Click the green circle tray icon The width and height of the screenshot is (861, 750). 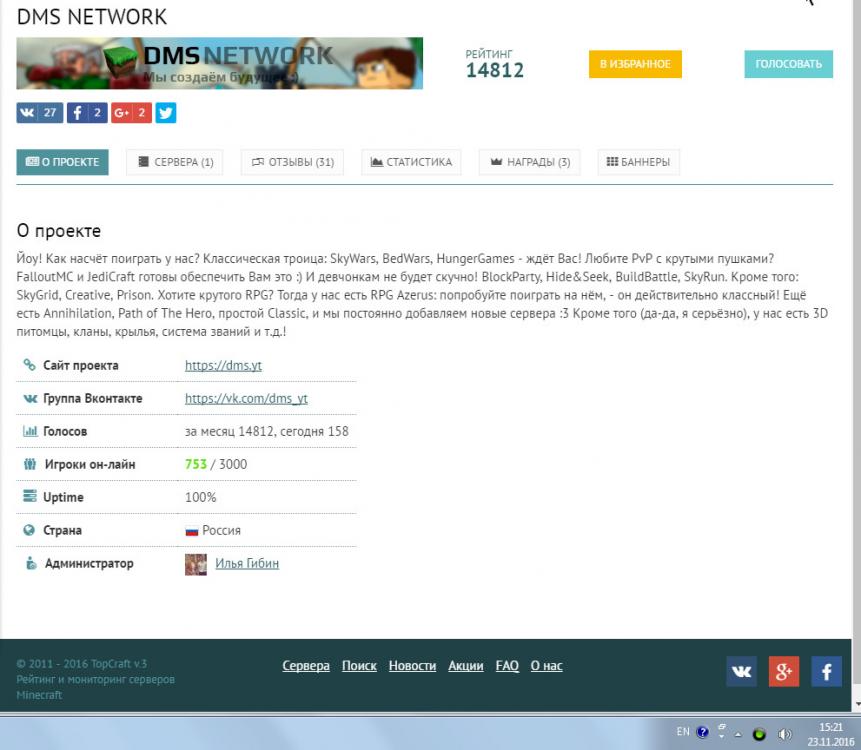coord(759,734)
